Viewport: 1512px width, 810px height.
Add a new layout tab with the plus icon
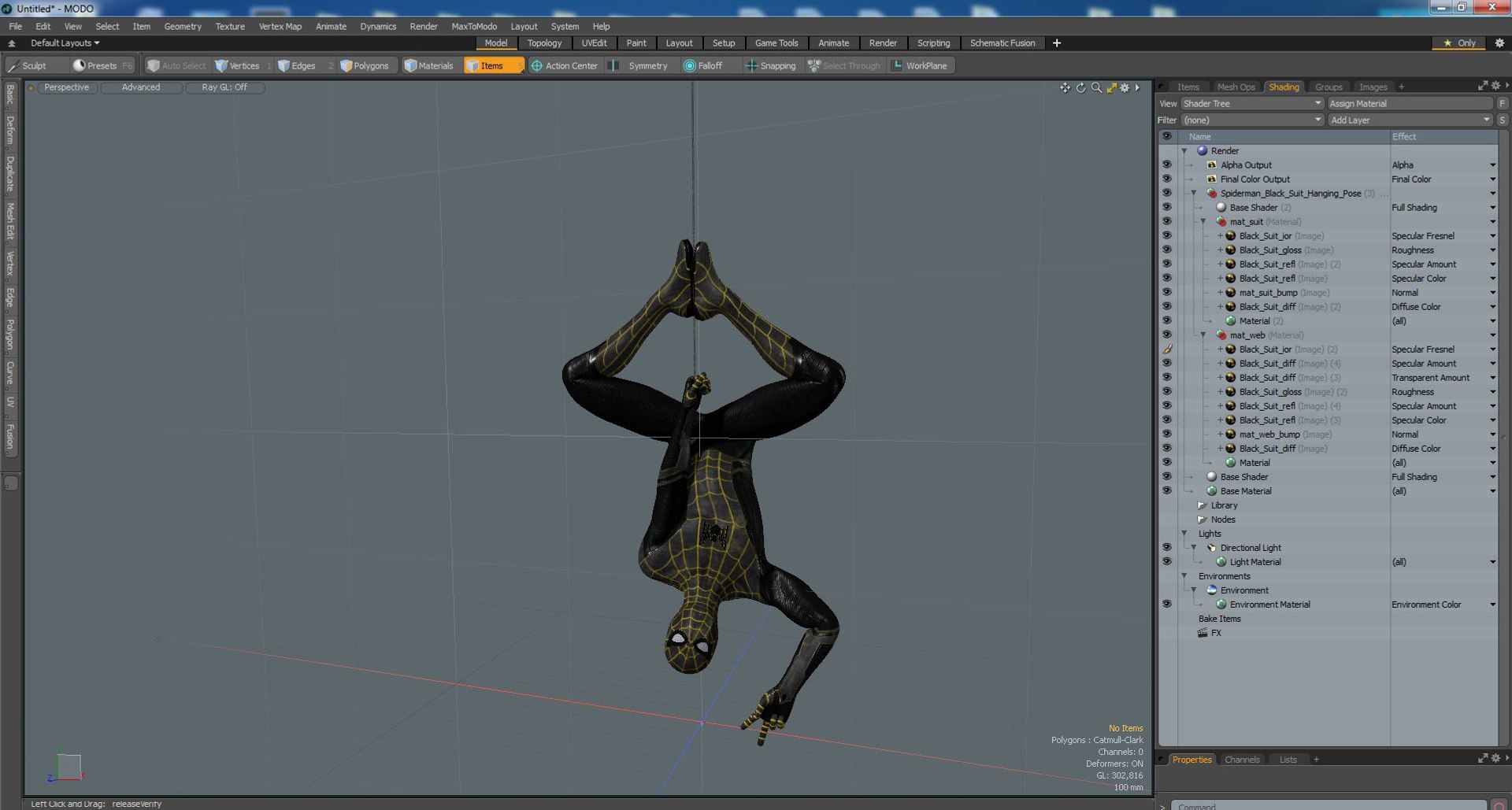click(x=1057, y=43)
